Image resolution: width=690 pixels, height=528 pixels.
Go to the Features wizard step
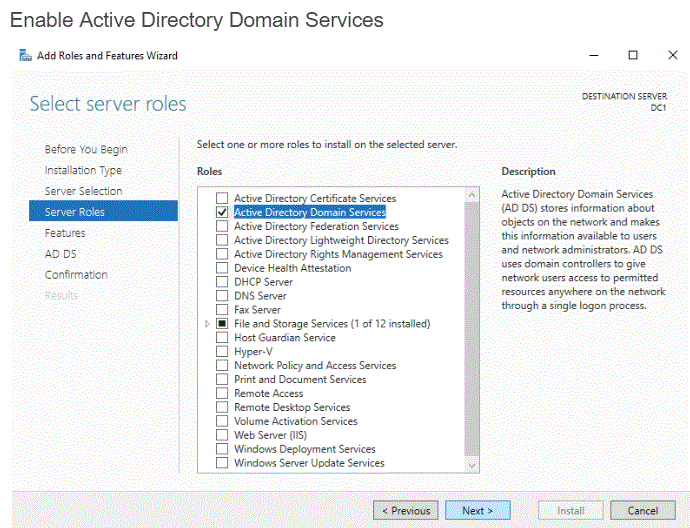click(x=65, y=233)
